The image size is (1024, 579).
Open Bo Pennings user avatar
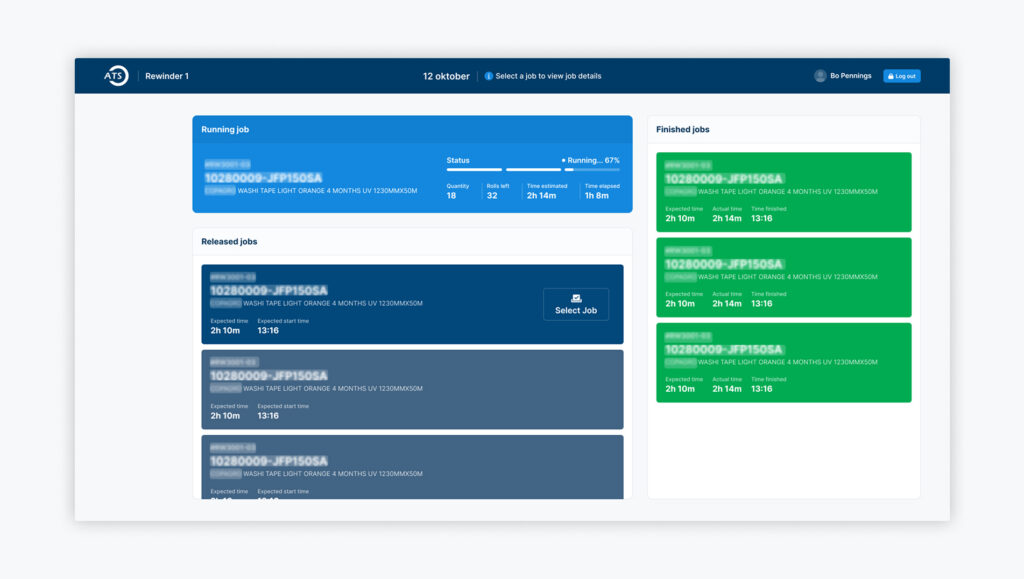tap(820, 76)
